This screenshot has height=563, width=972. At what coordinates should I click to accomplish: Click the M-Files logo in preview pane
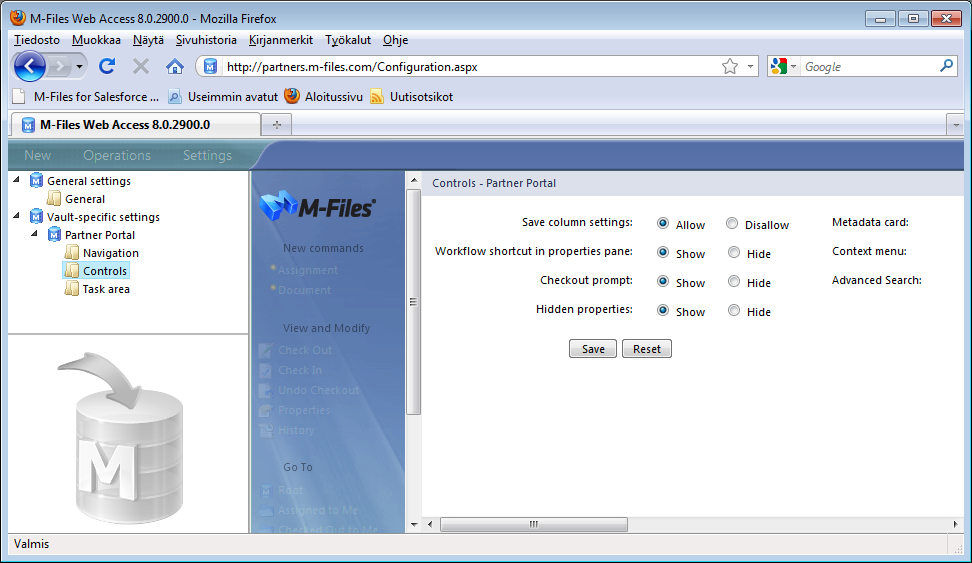click(317, 206)
